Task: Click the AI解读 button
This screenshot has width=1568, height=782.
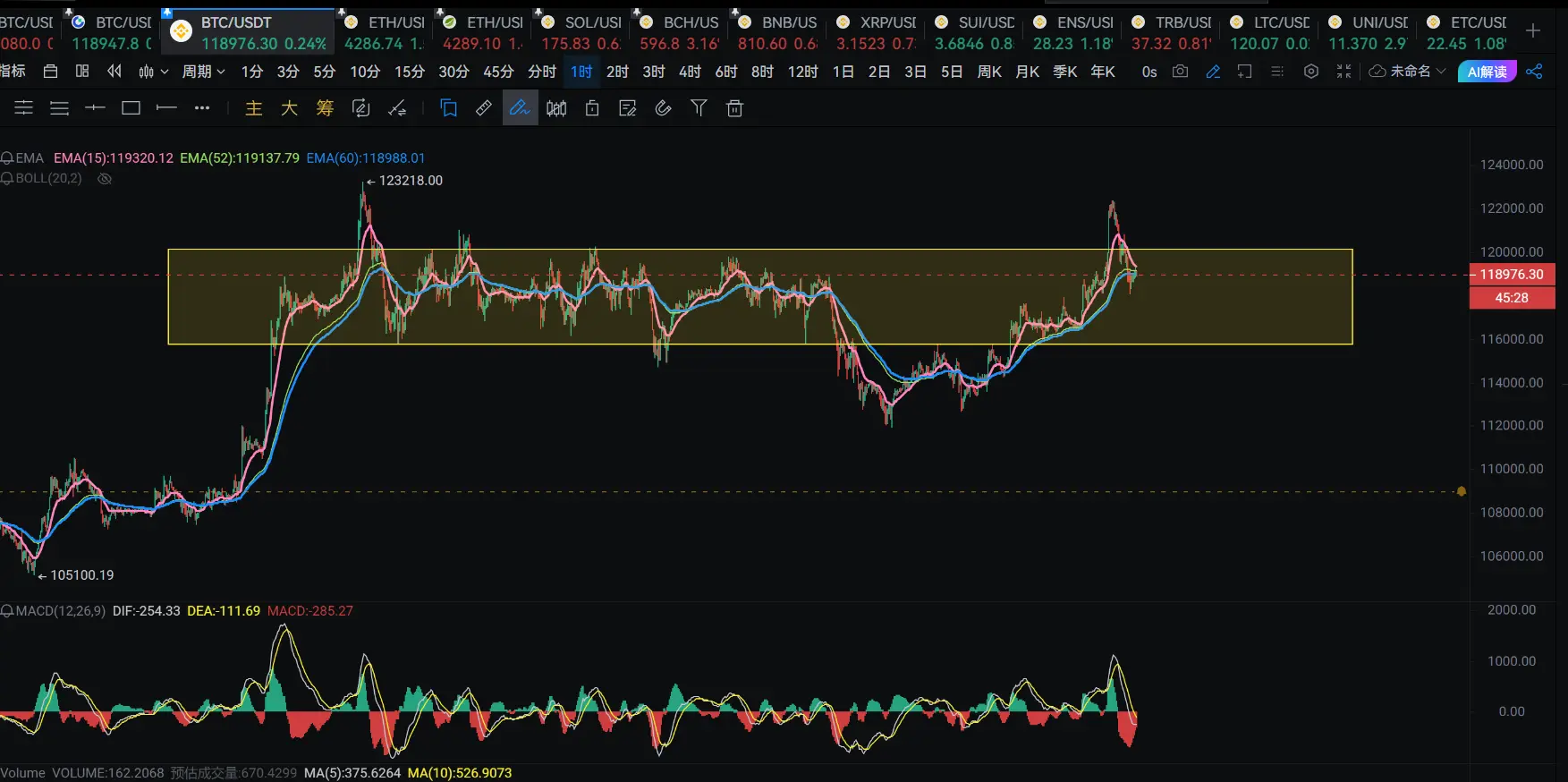Action: coord(1487,72)
